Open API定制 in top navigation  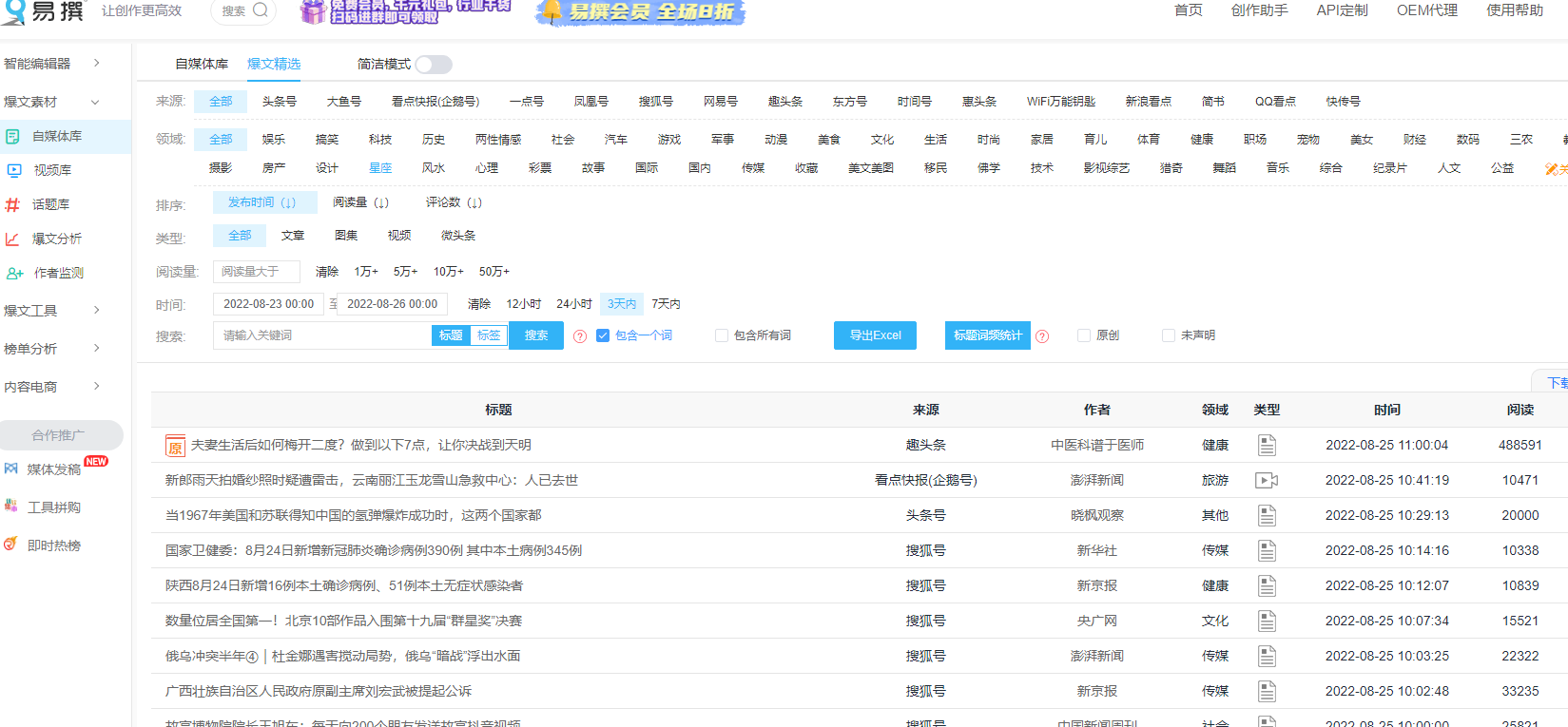[x=1343, y=10]
